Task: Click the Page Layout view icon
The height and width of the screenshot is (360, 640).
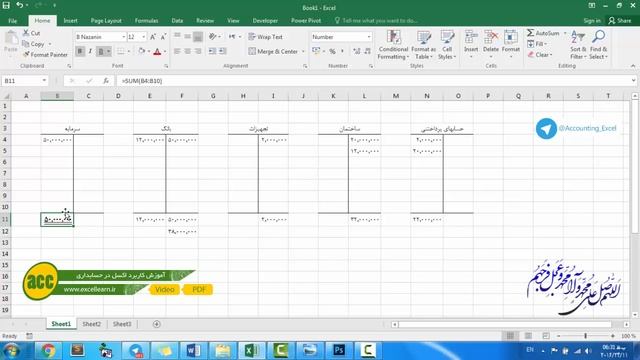Action: click(x=528, y=336)
